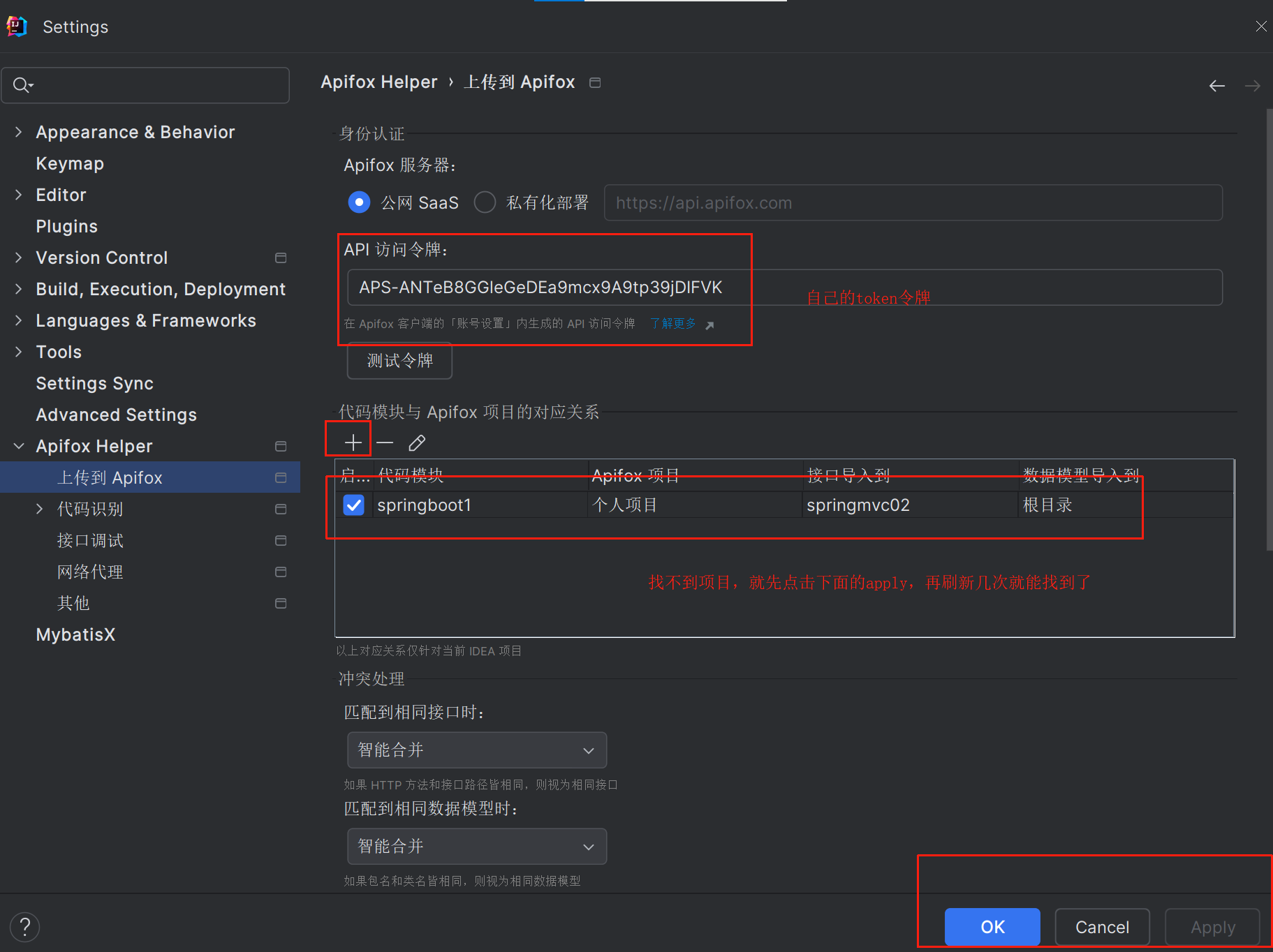This screenshot has width=1273, height=952.
Task: Open the Settings Sync page
Action: click(x=95, y=383)
